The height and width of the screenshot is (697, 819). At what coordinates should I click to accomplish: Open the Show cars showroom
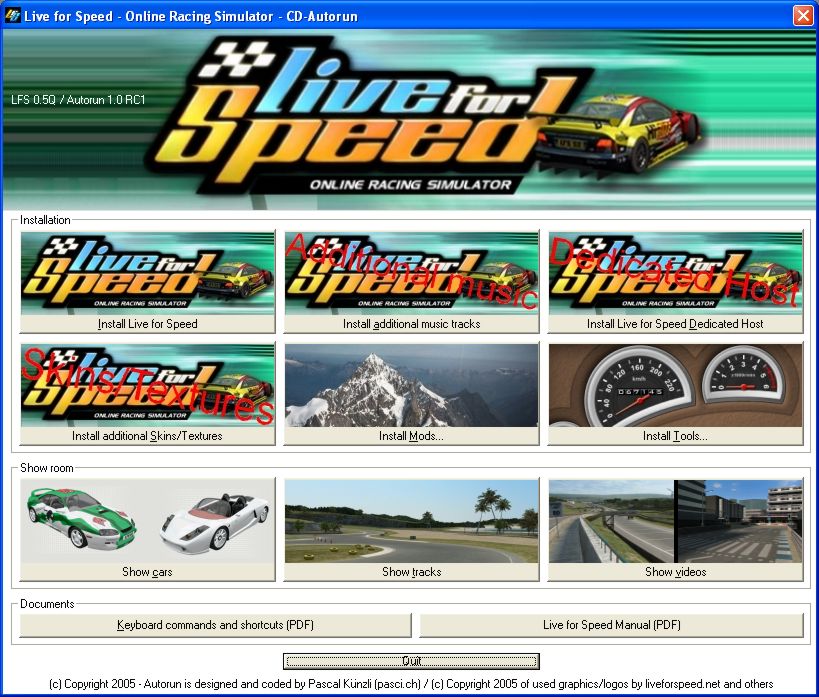pos(147,530)
